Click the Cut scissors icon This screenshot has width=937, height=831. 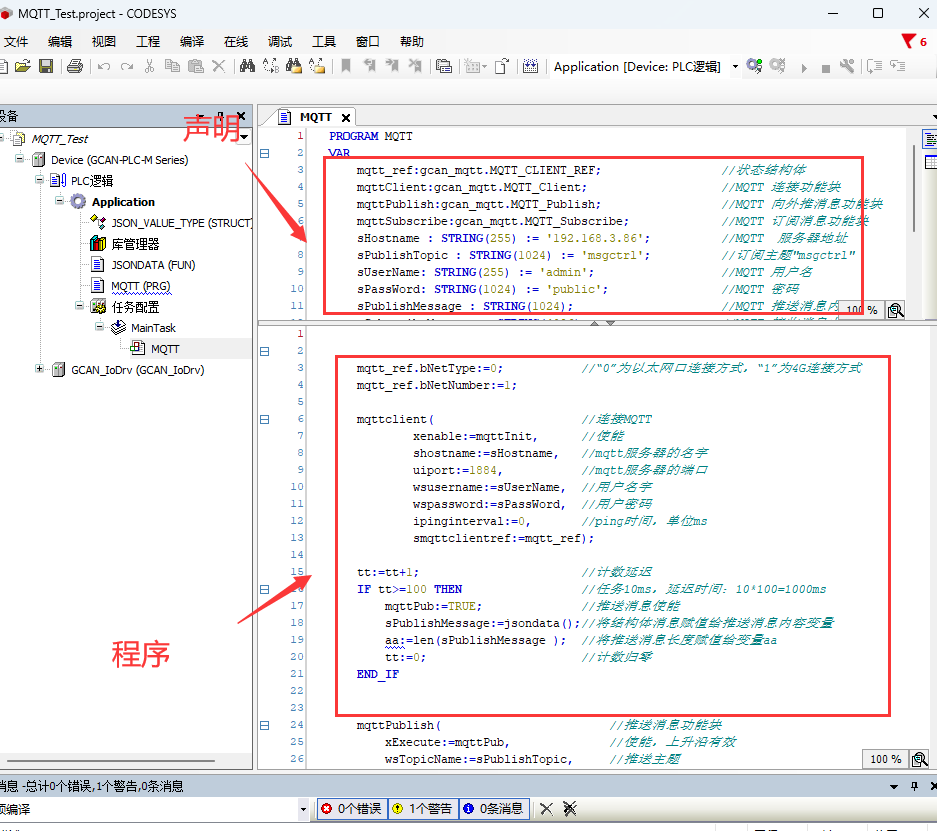point(149,67)
